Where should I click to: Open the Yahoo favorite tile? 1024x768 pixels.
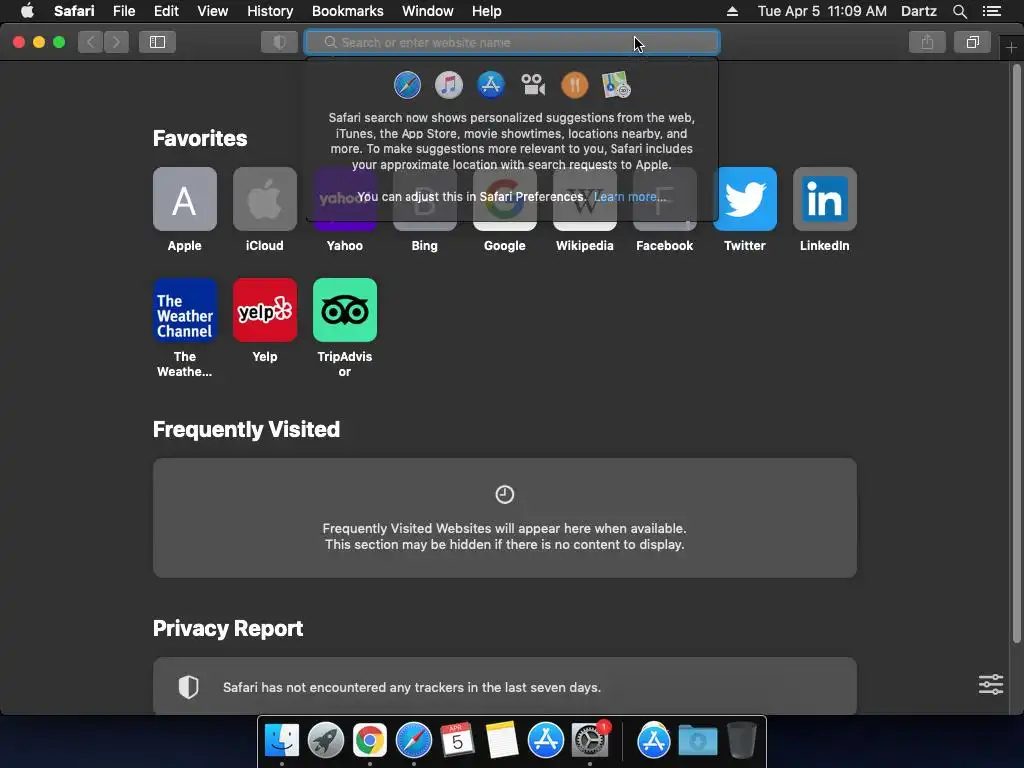coord(345,199)
